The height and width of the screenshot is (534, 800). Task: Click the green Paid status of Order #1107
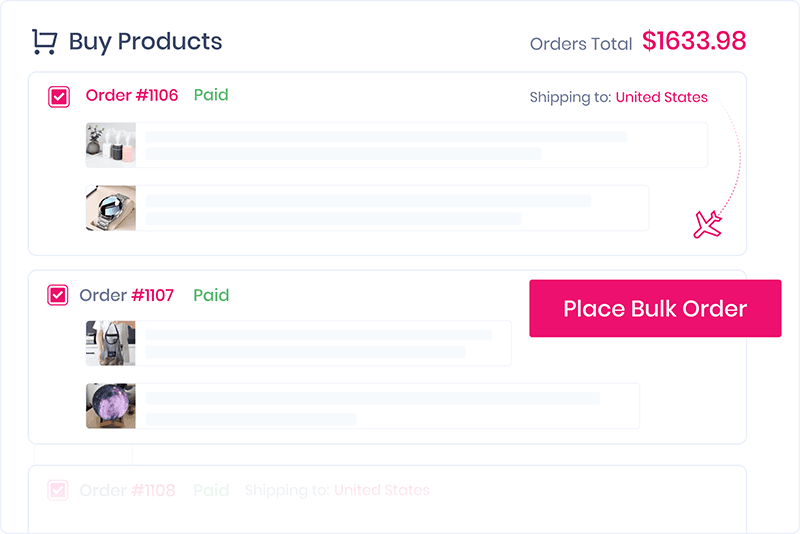[x=211, y=295]
